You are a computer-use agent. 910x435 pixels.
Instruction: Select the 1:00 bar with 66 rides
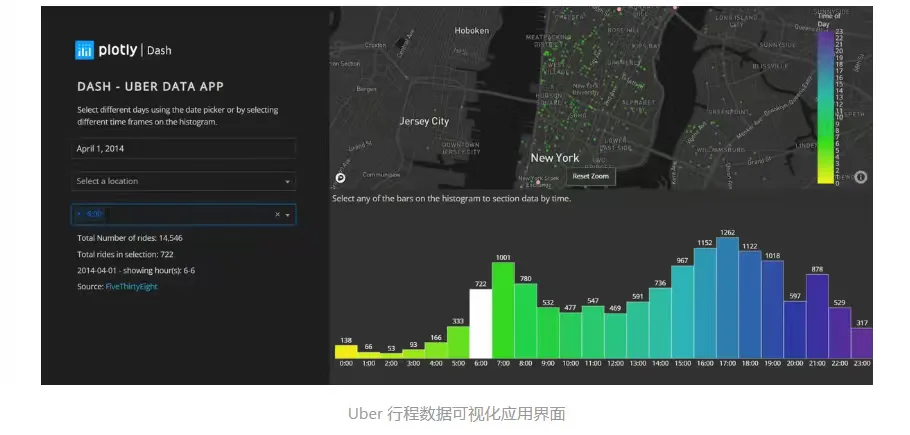[x=369, y=355]
